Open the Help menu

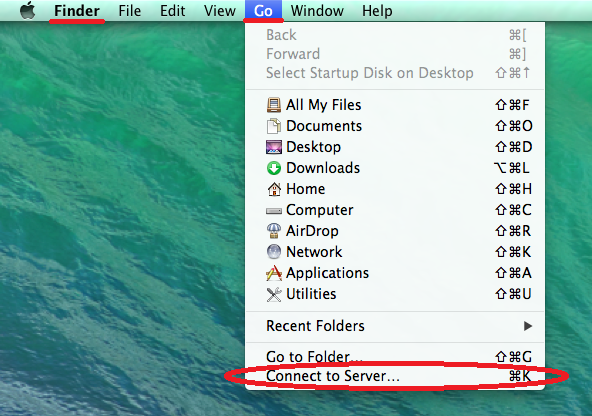[x=377, y=11]
